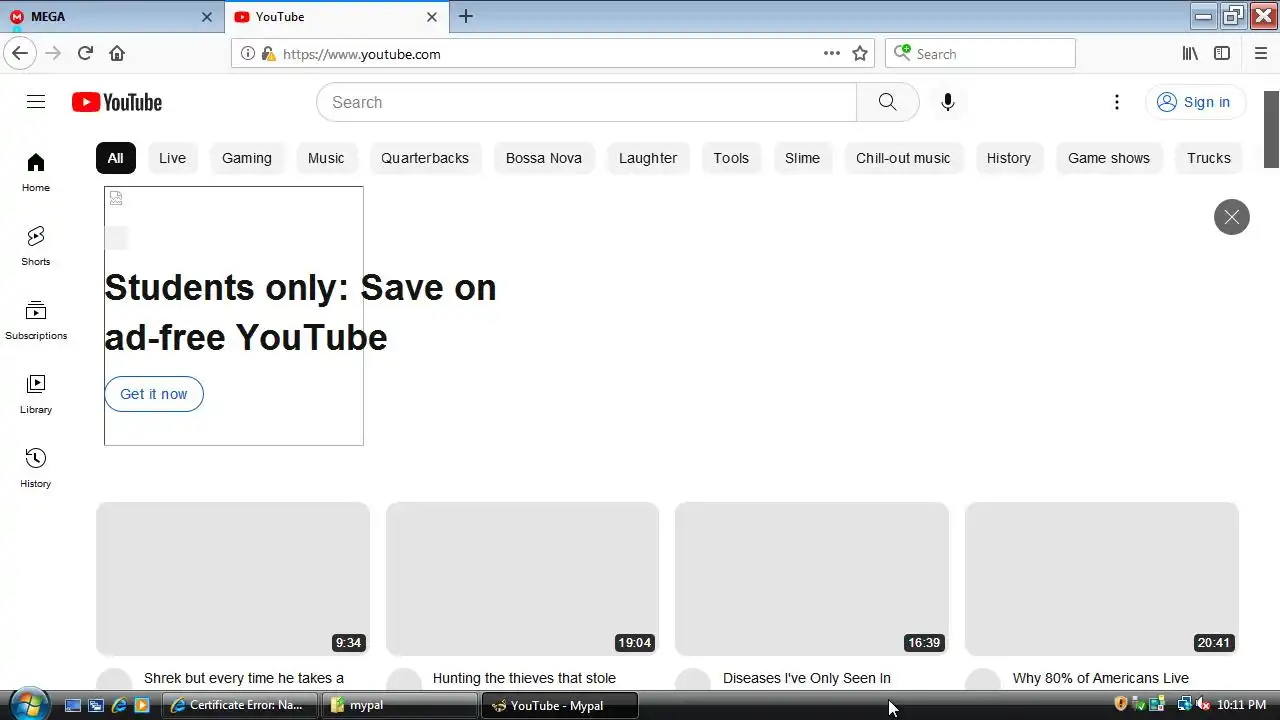Open Library in the sidebar
The image size is (1280, 720).
coord(36,394)
